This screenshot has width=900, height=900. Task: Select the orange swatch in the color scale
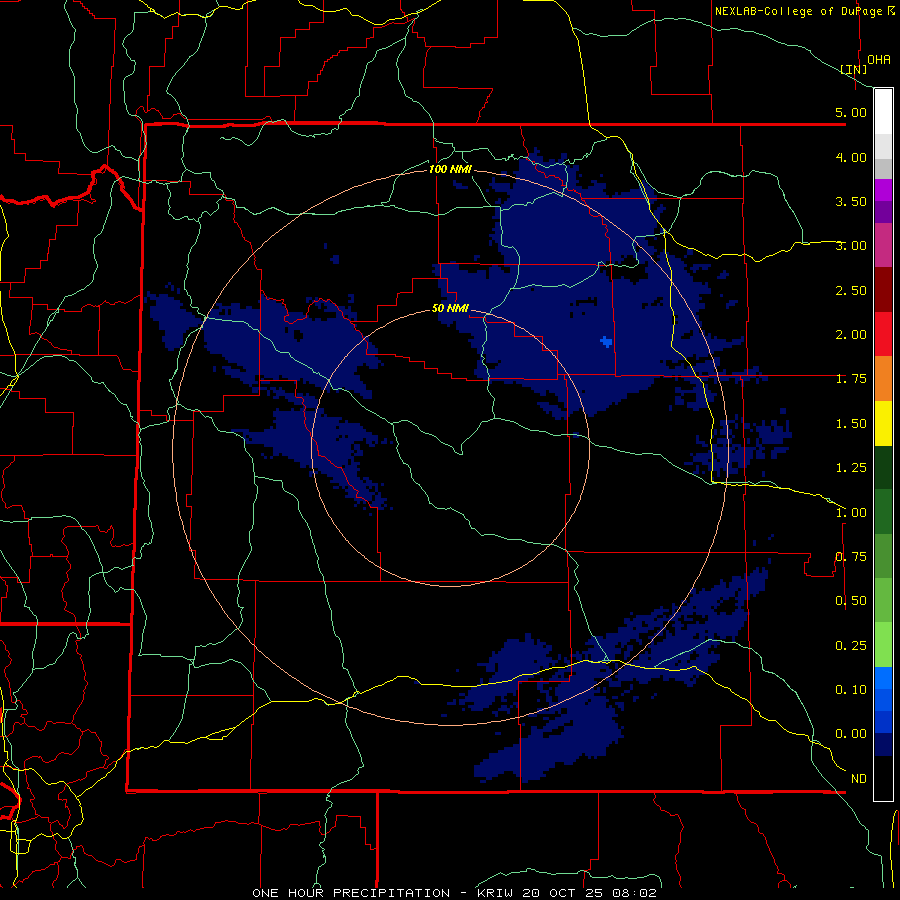tap(883, 379)
